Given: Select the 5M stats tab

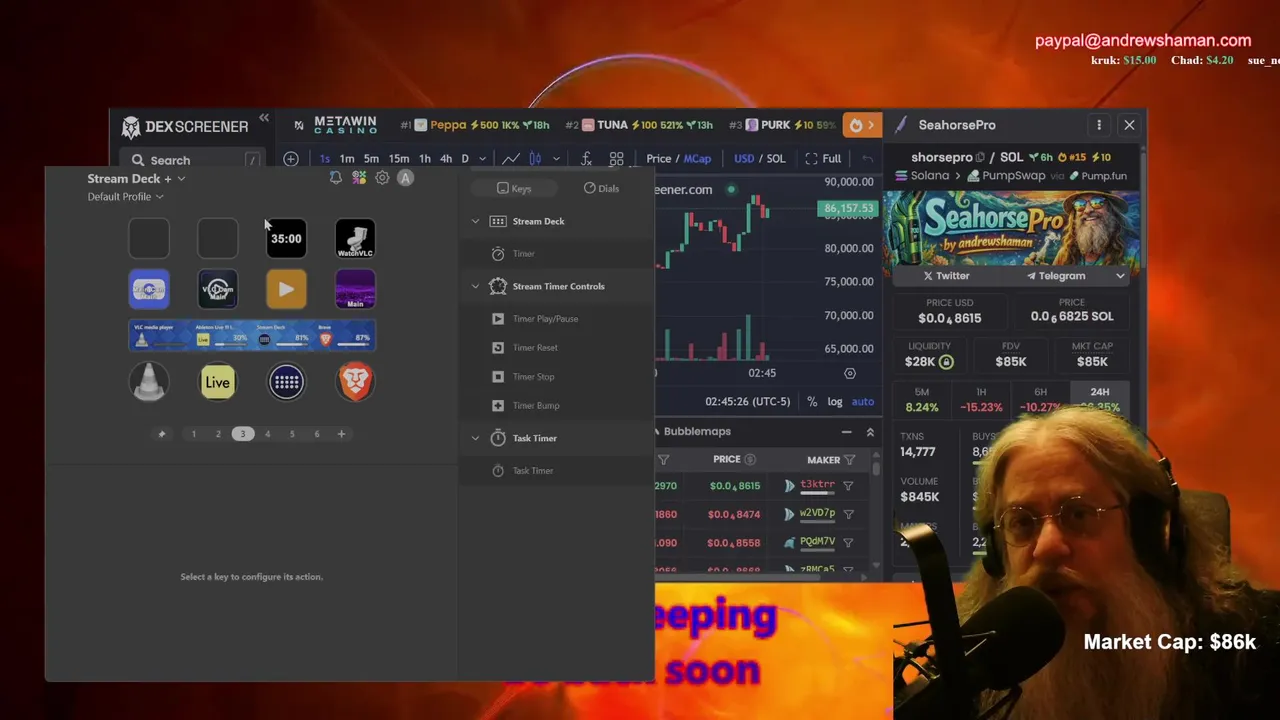Looking at the screenshot, I should tap(922, 399).
